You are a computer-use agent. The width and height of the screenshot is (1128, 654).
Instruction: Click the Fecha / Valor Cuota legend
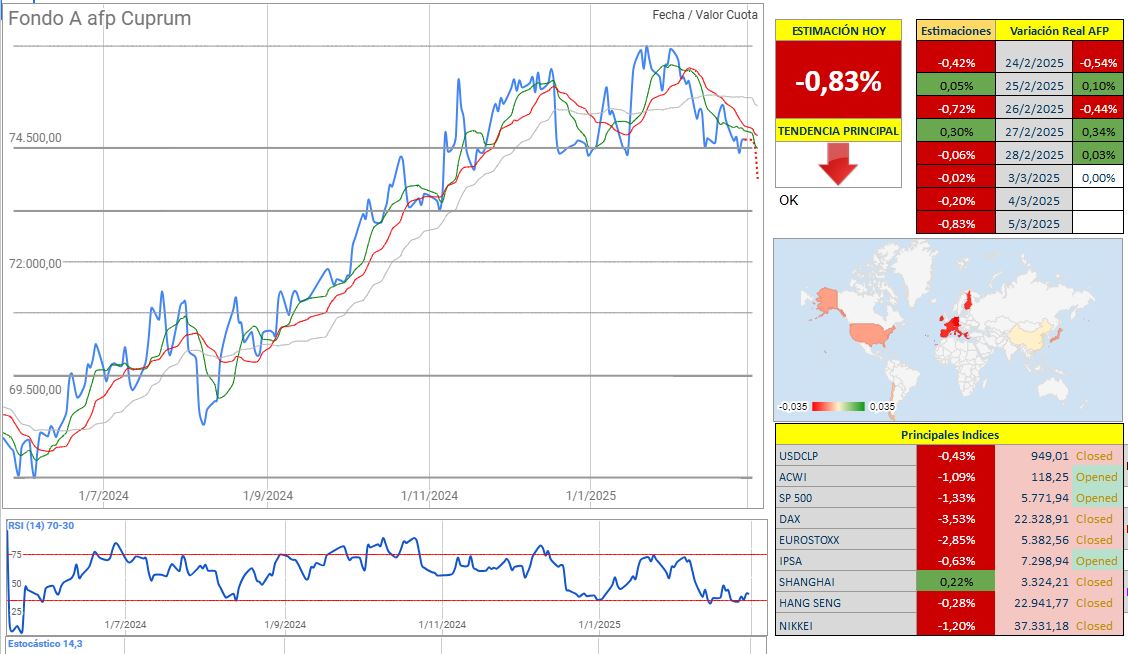(705, 14)
